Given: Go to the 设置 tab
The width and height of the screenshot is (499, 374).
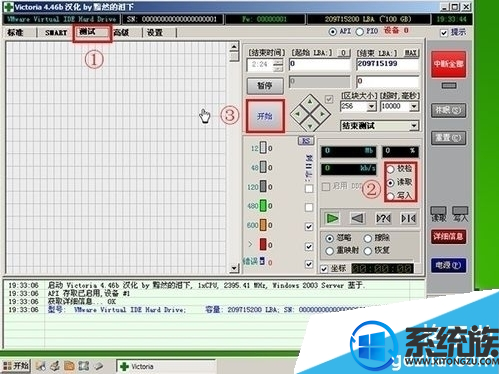Looking at the screenshot, I should coord(155,32).
